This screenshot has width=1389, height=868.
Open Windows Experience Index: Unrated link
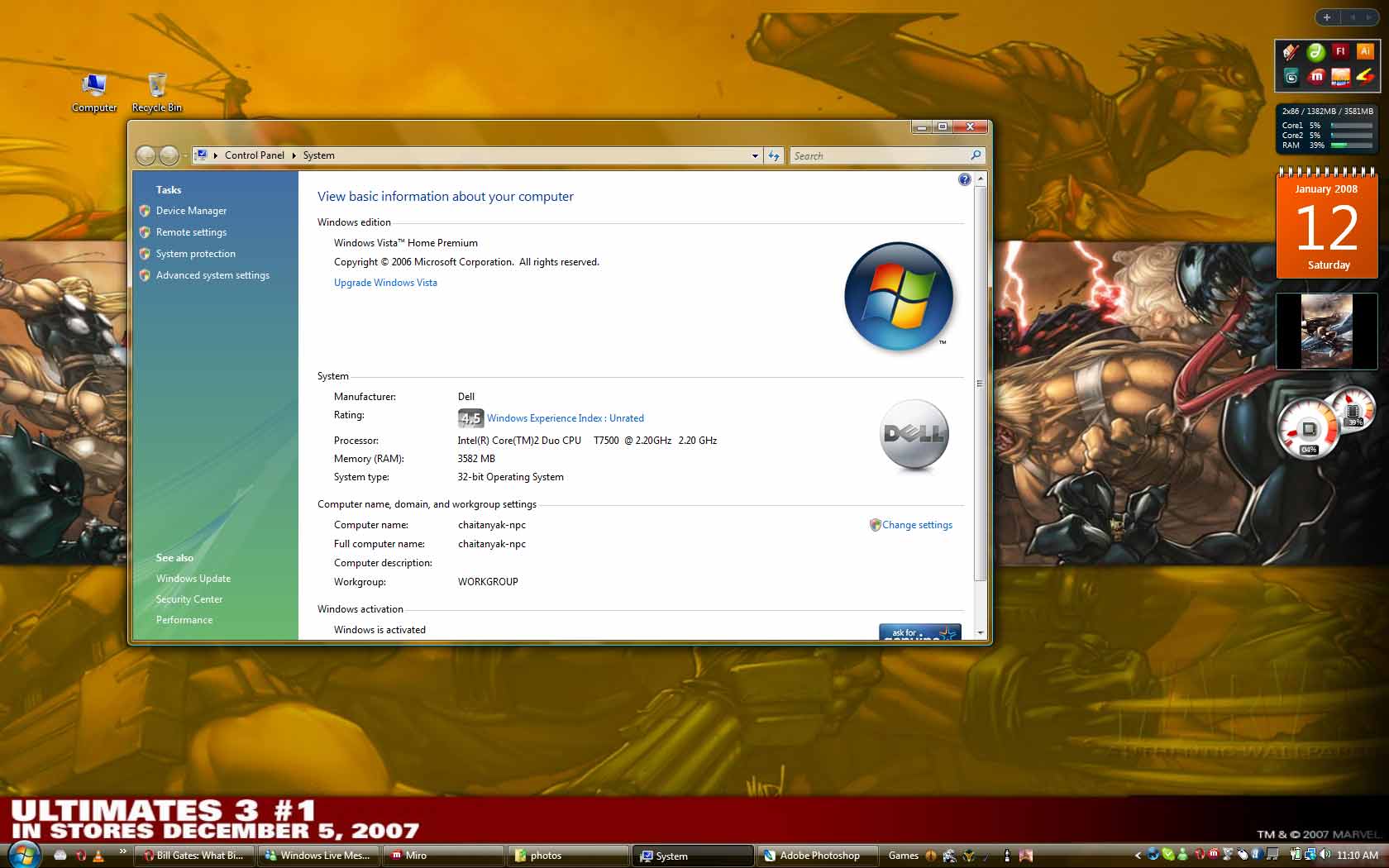click(x=566, y=418)
